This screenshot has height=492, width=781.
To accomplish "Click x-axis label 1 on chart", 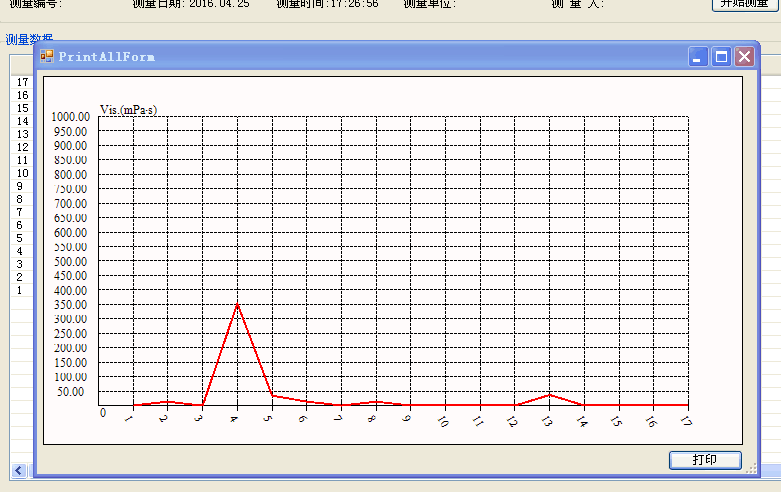I will 129,420.
